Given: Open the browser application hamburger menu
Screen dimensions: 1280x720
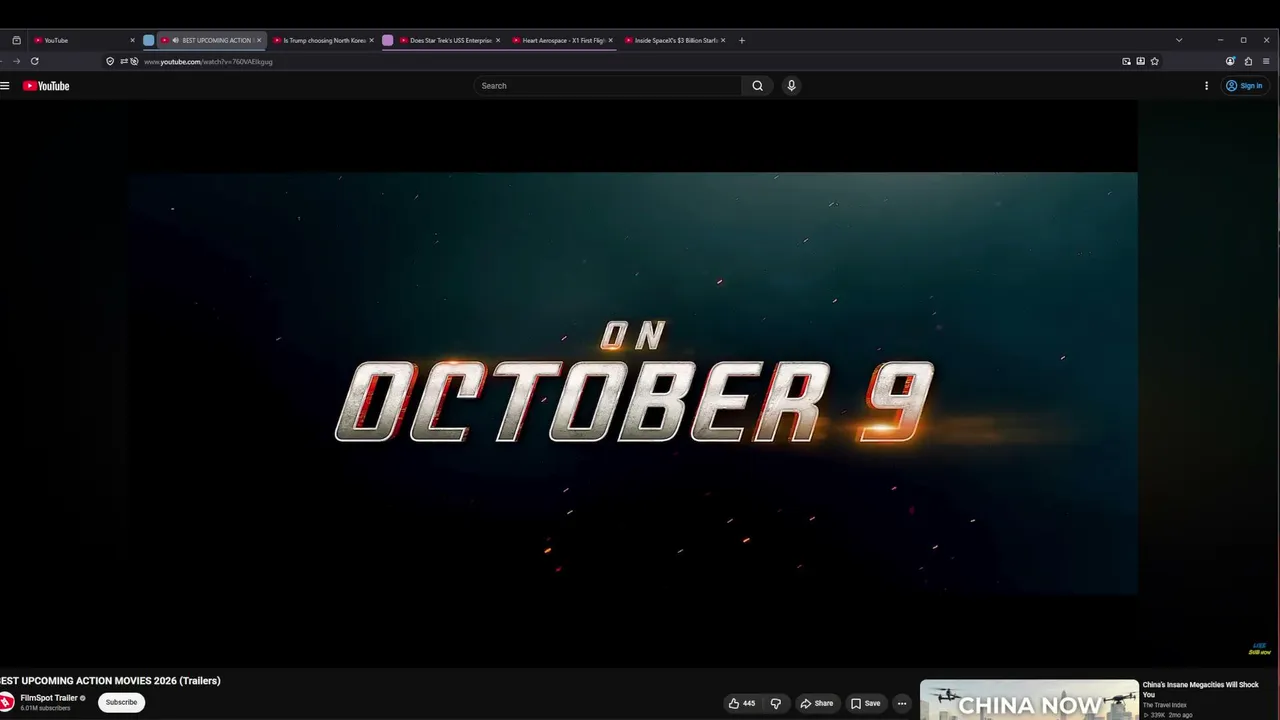Looking at the screenshot, I should pyautogui.click(x=1266, y=61).
